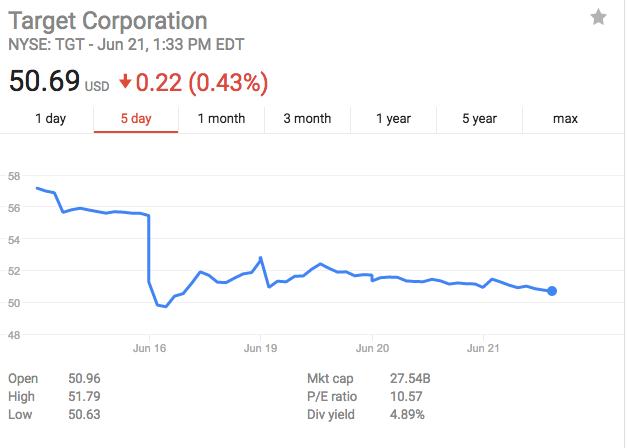Select the Jun 20 date marker

372,348
